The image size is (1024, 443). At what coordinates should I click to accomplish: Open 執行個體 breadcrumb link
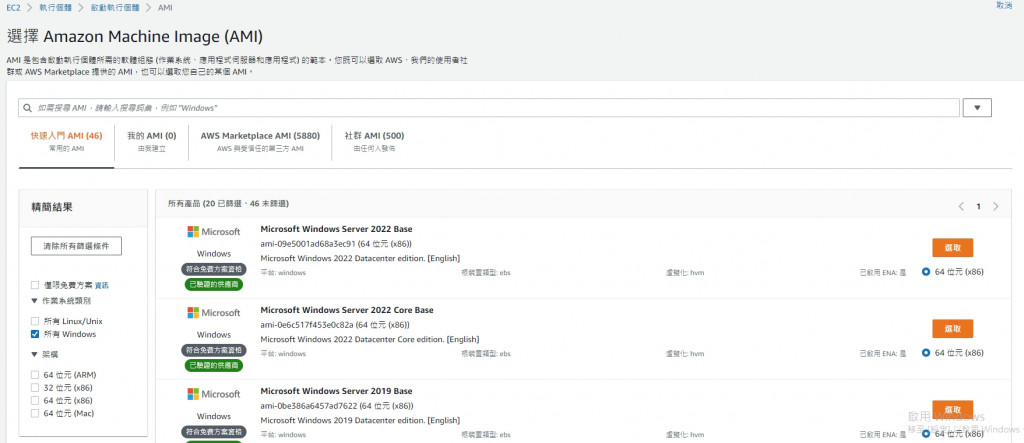point(56,7)
